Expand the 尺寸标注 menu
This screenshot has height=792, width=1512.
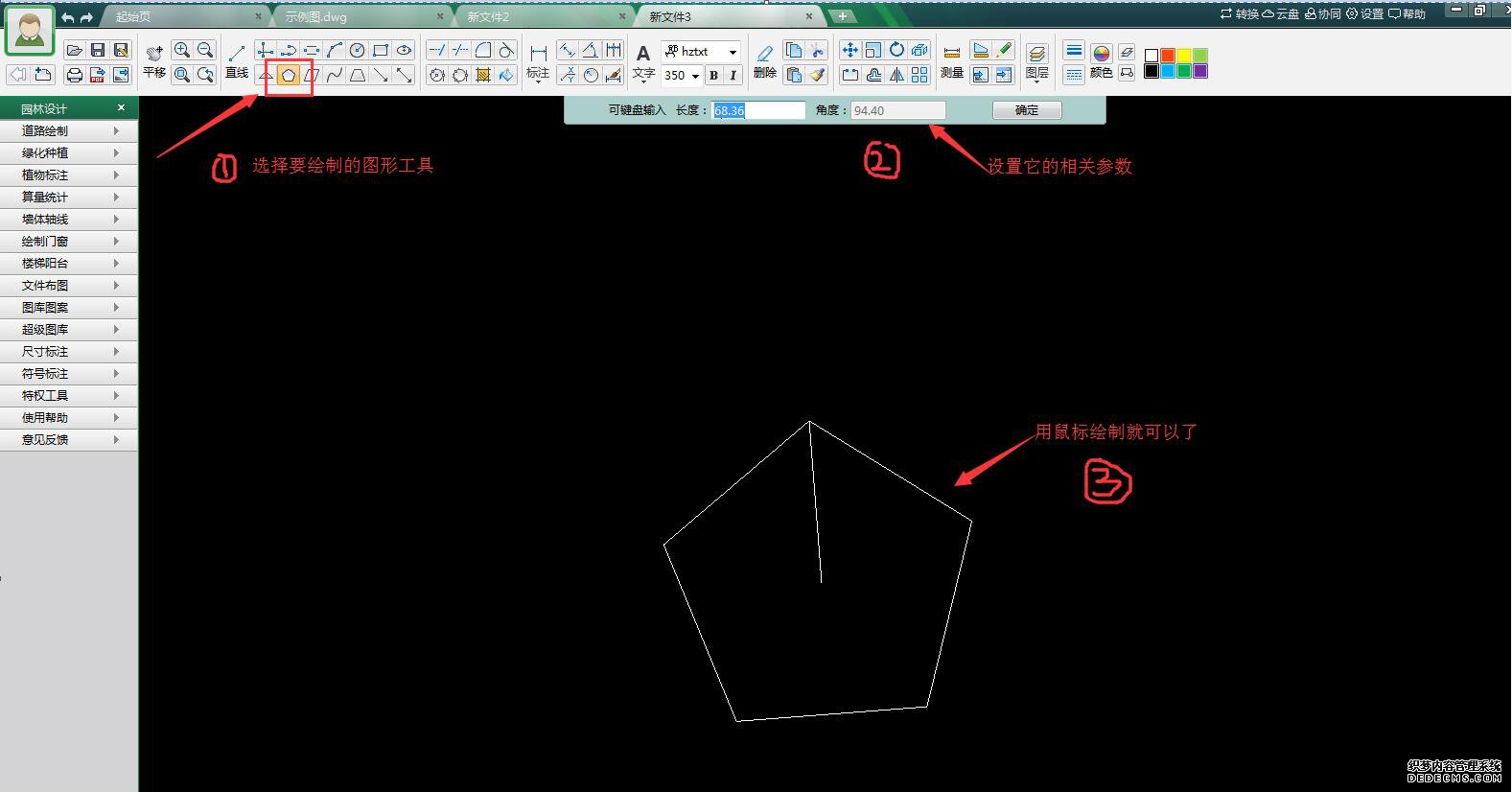(x=69, y=351)
